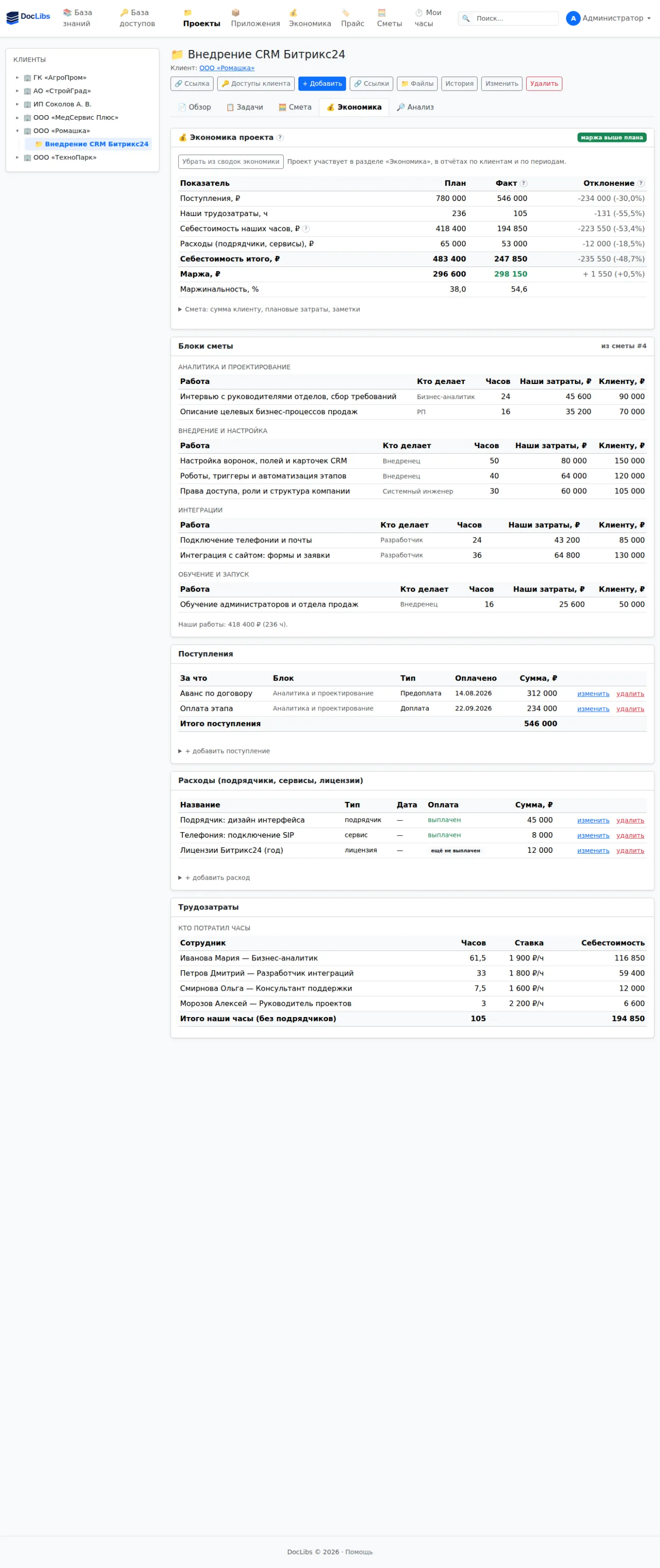Click the stopwatch icon for Мои часы
The height and width of the screenshot is (1568, 660).
click(419, 12)
